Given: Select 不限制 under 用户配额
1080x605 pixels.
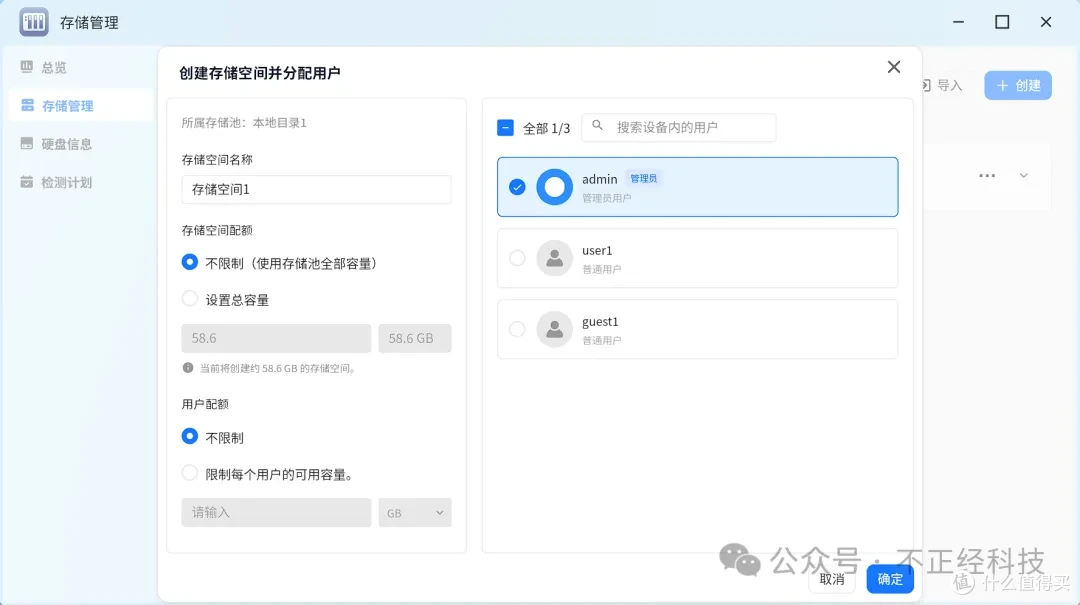Looking at the screenshot, I should (189, 437).
